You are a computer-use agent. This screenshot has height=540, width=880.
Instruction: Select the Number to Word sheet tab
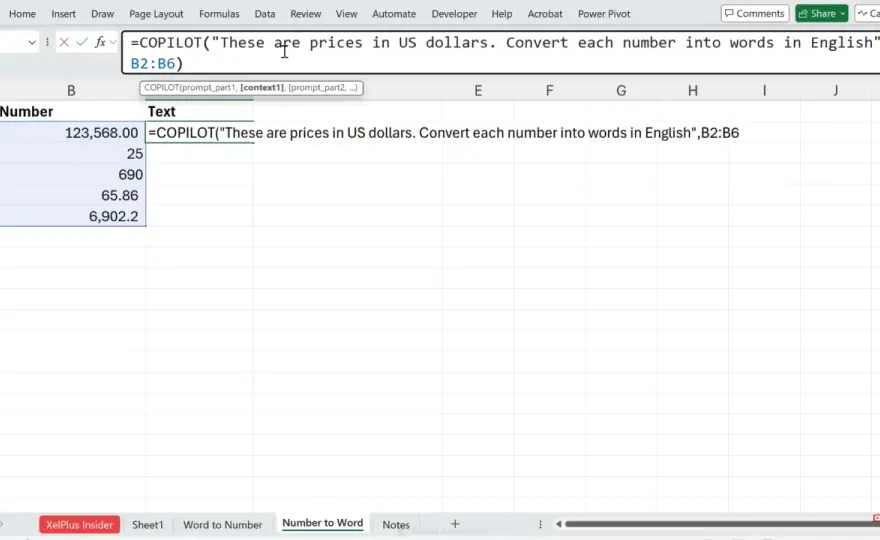[x=323, y=523]
